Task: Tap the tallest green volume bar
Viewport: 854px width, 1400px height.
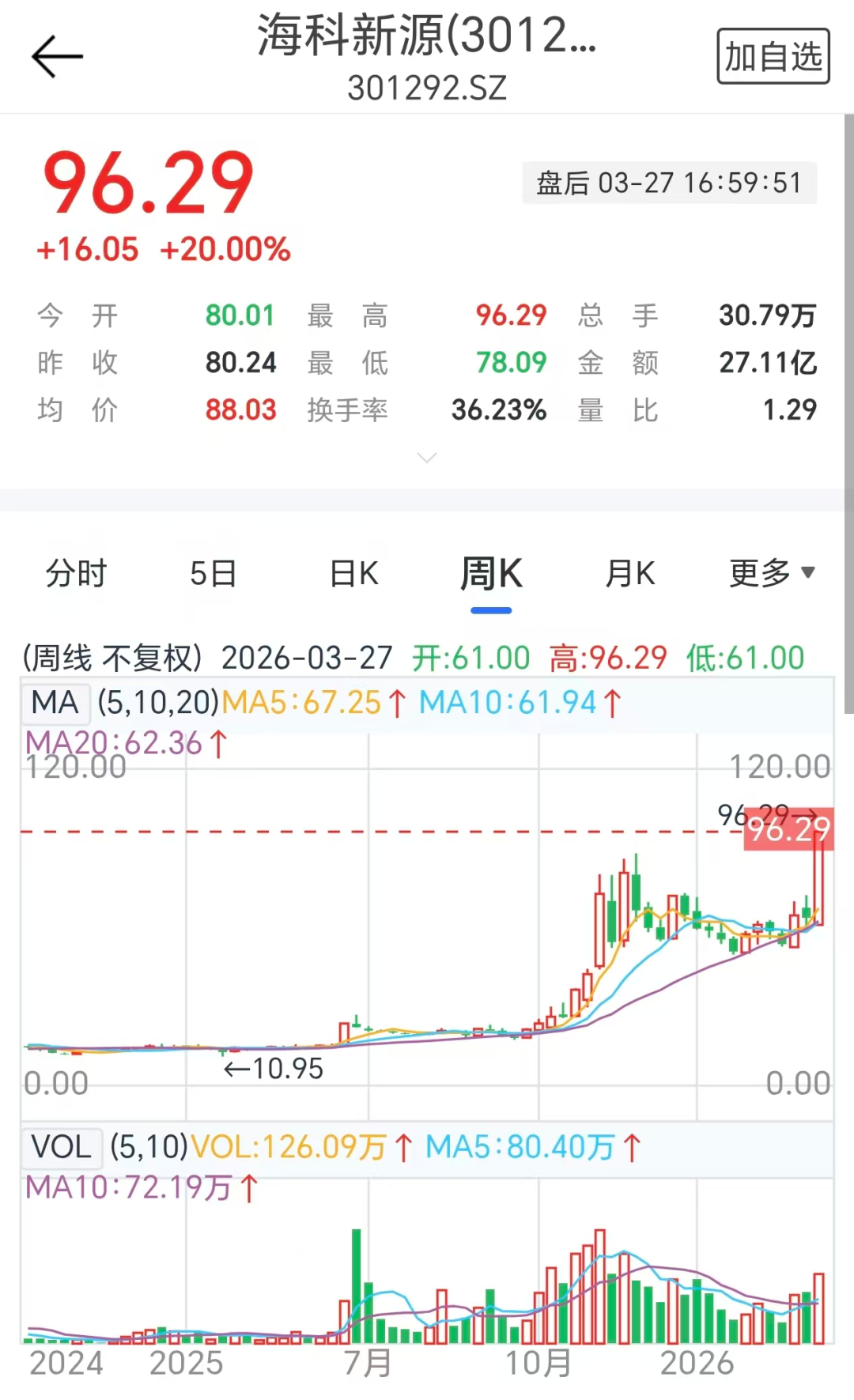Action: (x=357, y=1285)
